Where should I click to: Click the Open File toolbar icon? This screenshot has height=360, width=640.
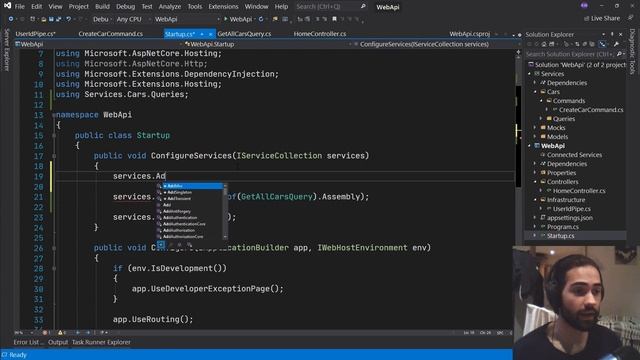point(43,19)
